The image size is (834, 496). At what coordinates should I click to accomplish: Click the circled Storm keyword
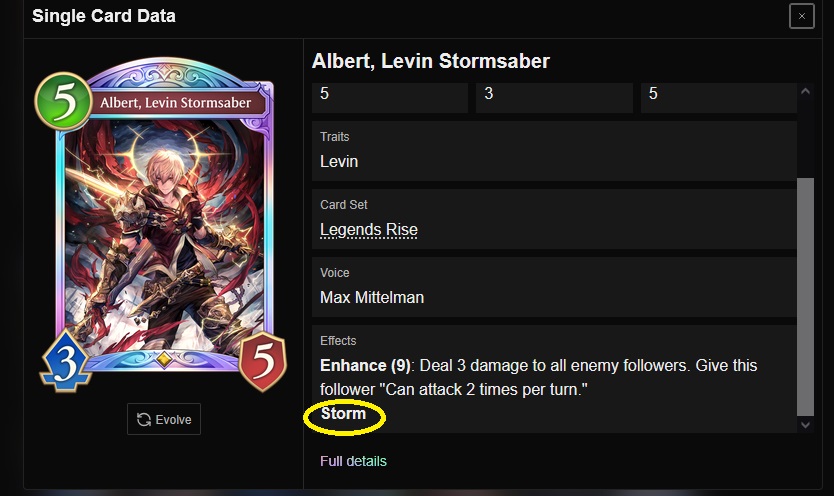344,414
